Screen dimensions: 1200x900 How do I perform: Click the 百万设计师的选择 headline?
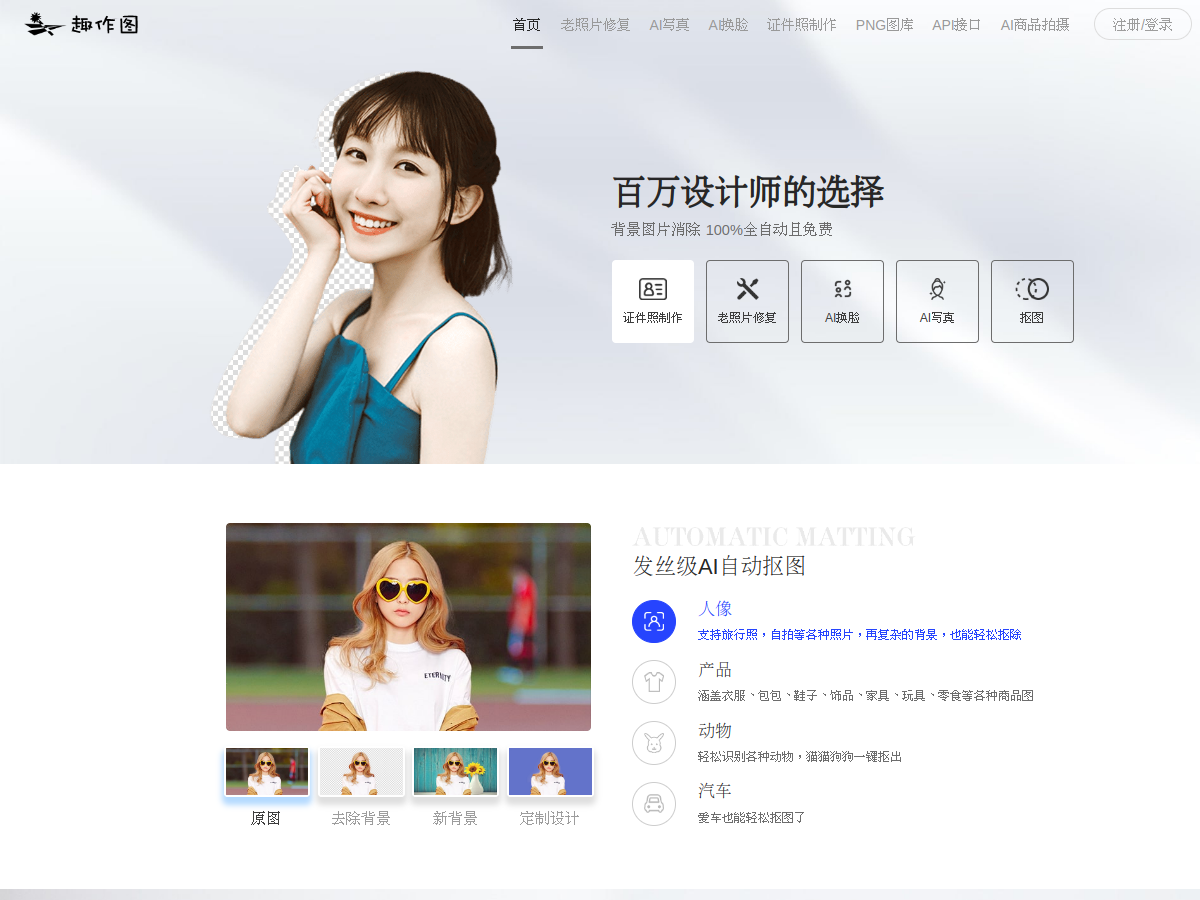point(748,192)
